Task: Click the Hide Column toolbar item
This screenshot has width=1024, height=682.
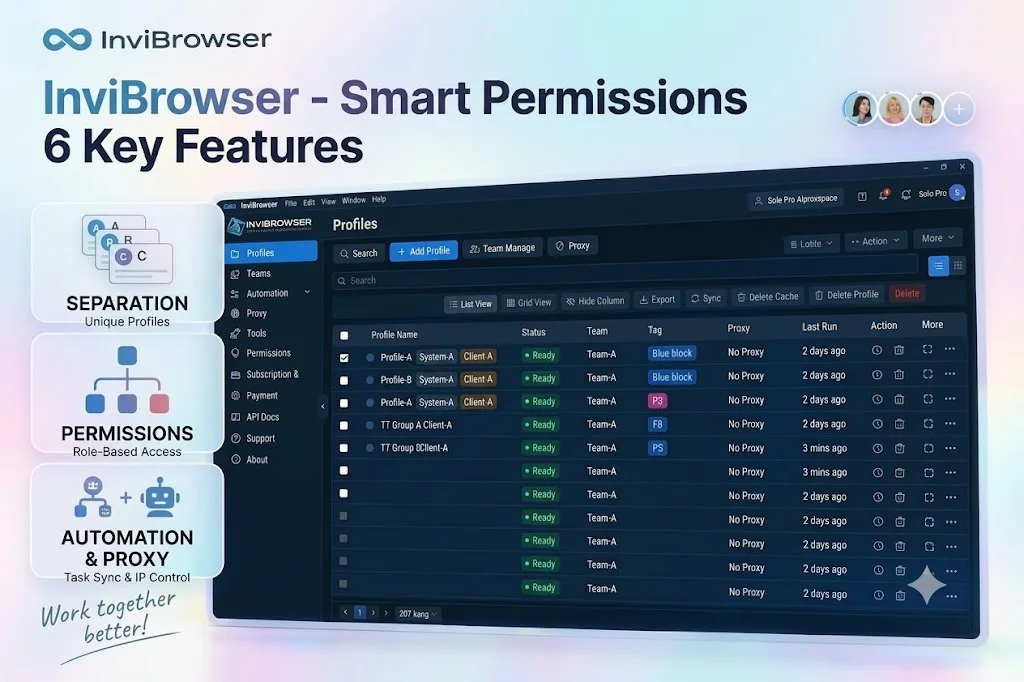Action: (596, 301)
